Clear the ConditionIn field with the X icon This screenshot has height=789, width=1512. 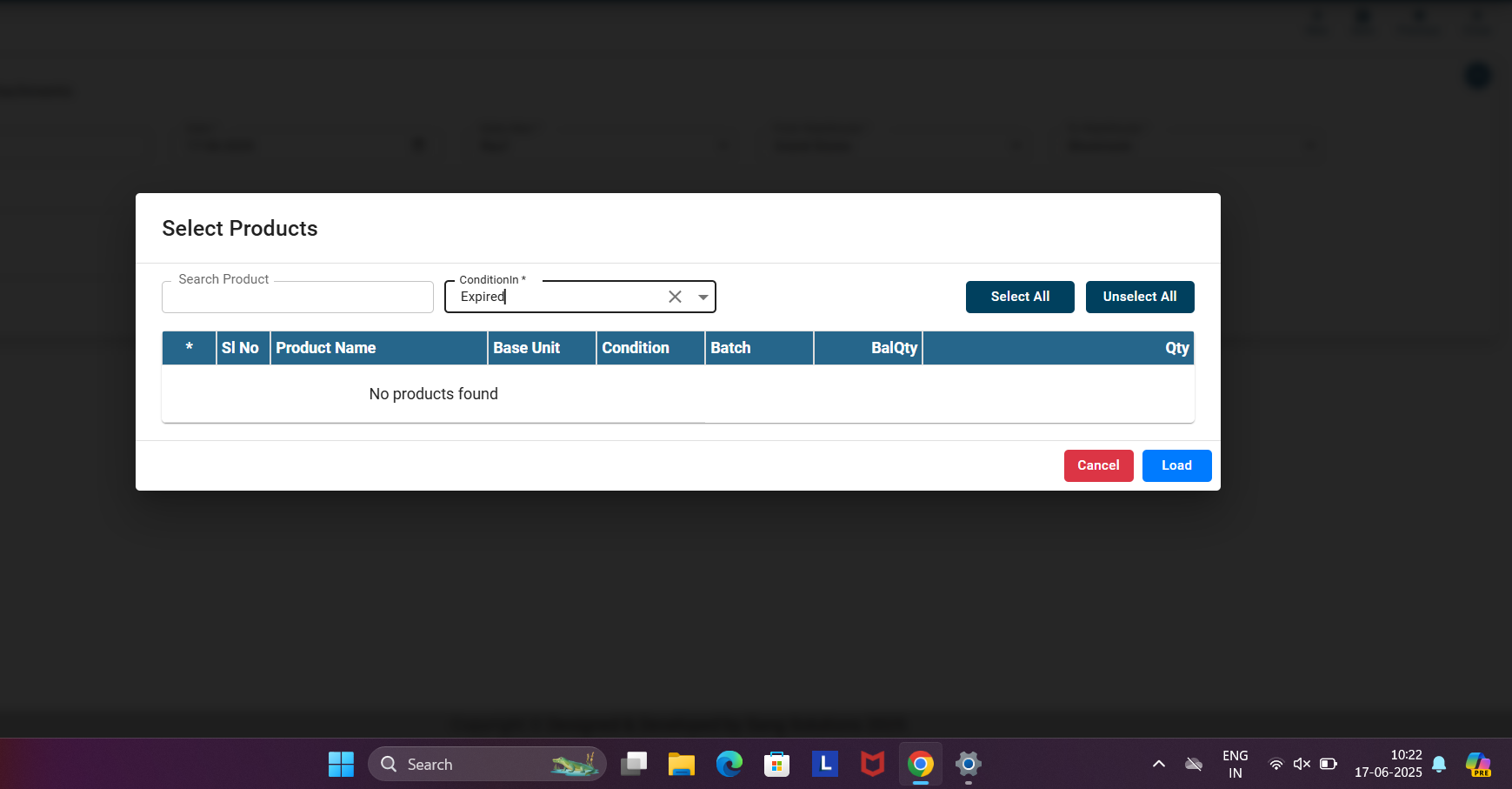(675, 297)
